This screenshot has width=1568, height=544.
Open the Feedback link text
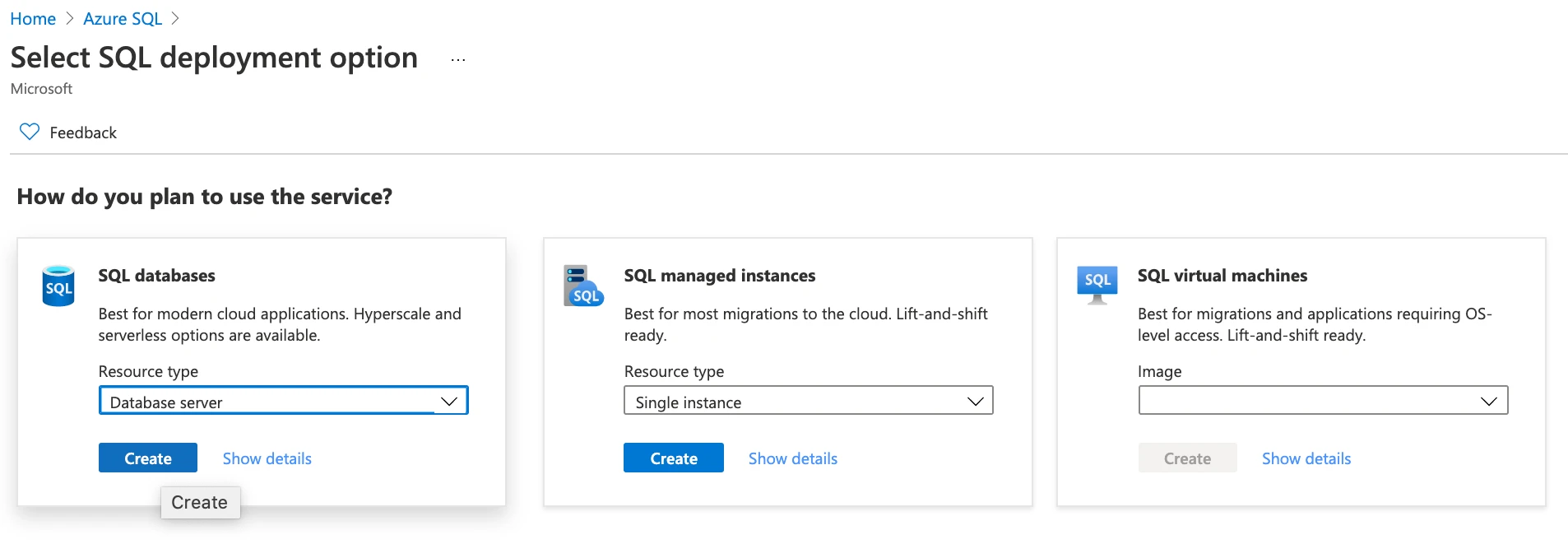(83, 133)
